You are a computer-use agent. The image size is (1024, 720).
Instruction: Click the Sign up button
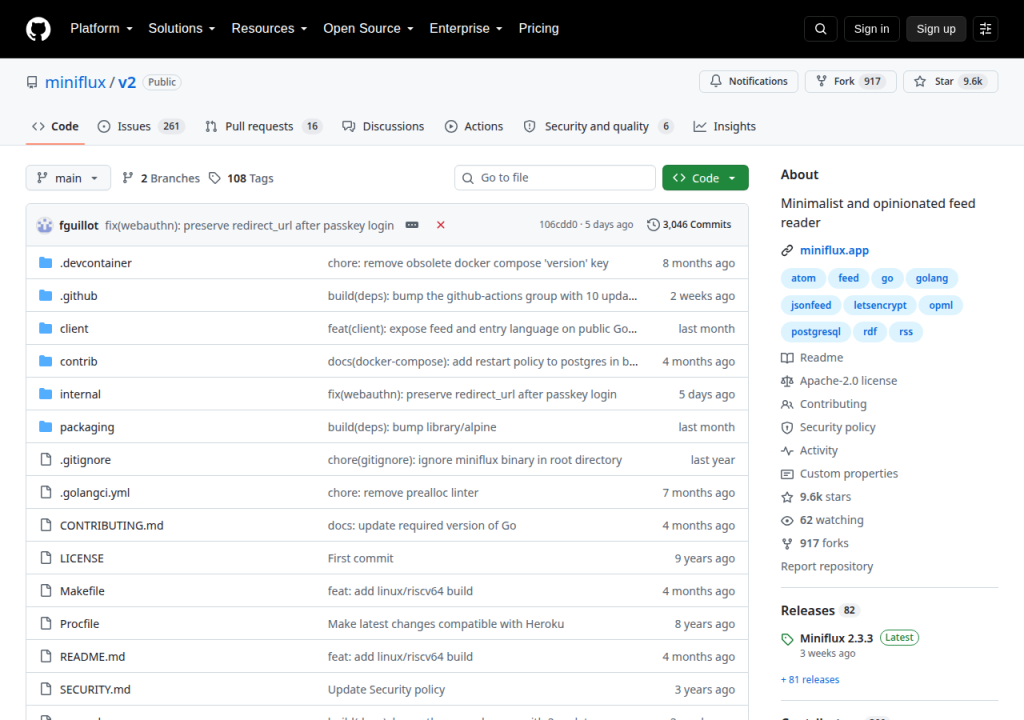(936, 29)
